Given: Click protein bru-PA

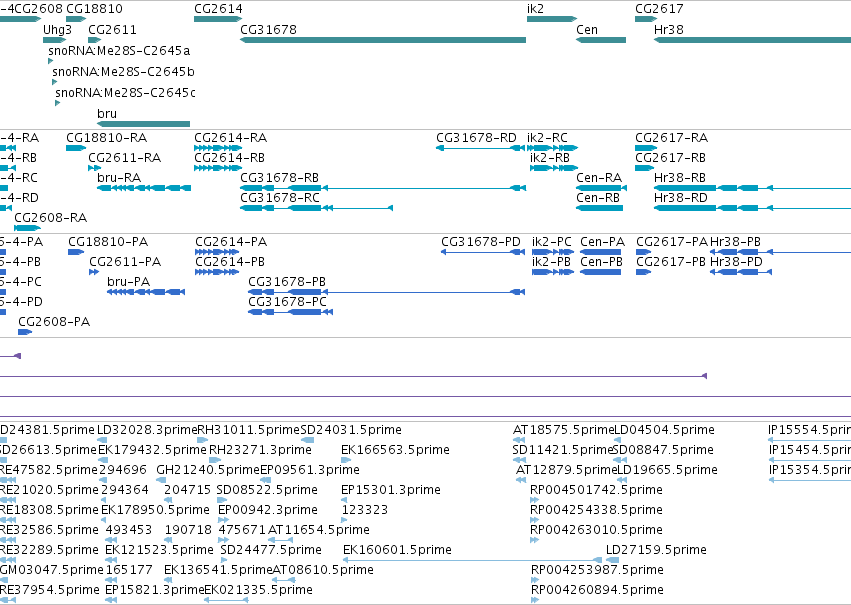Looking at the screenshot, I should [129, 282].
